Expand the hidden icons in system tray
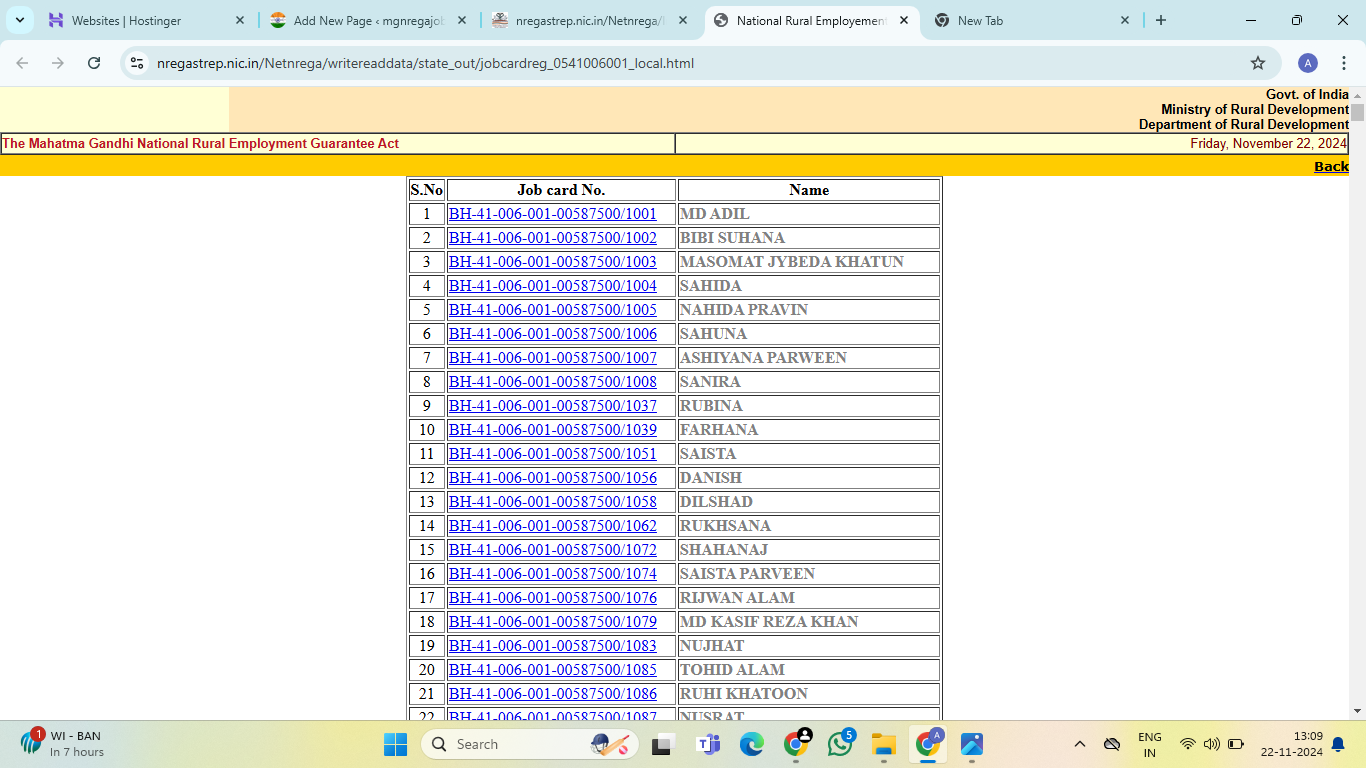The image size is (1366, 768). 1079,744
